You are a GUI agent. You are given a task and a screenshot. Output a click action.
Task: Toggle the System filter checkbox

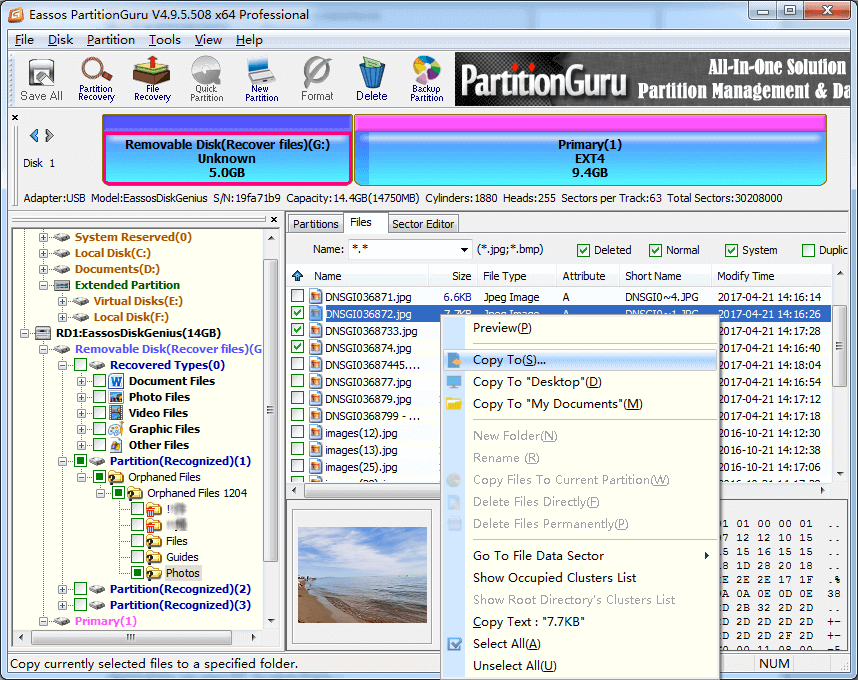(731, 250)
